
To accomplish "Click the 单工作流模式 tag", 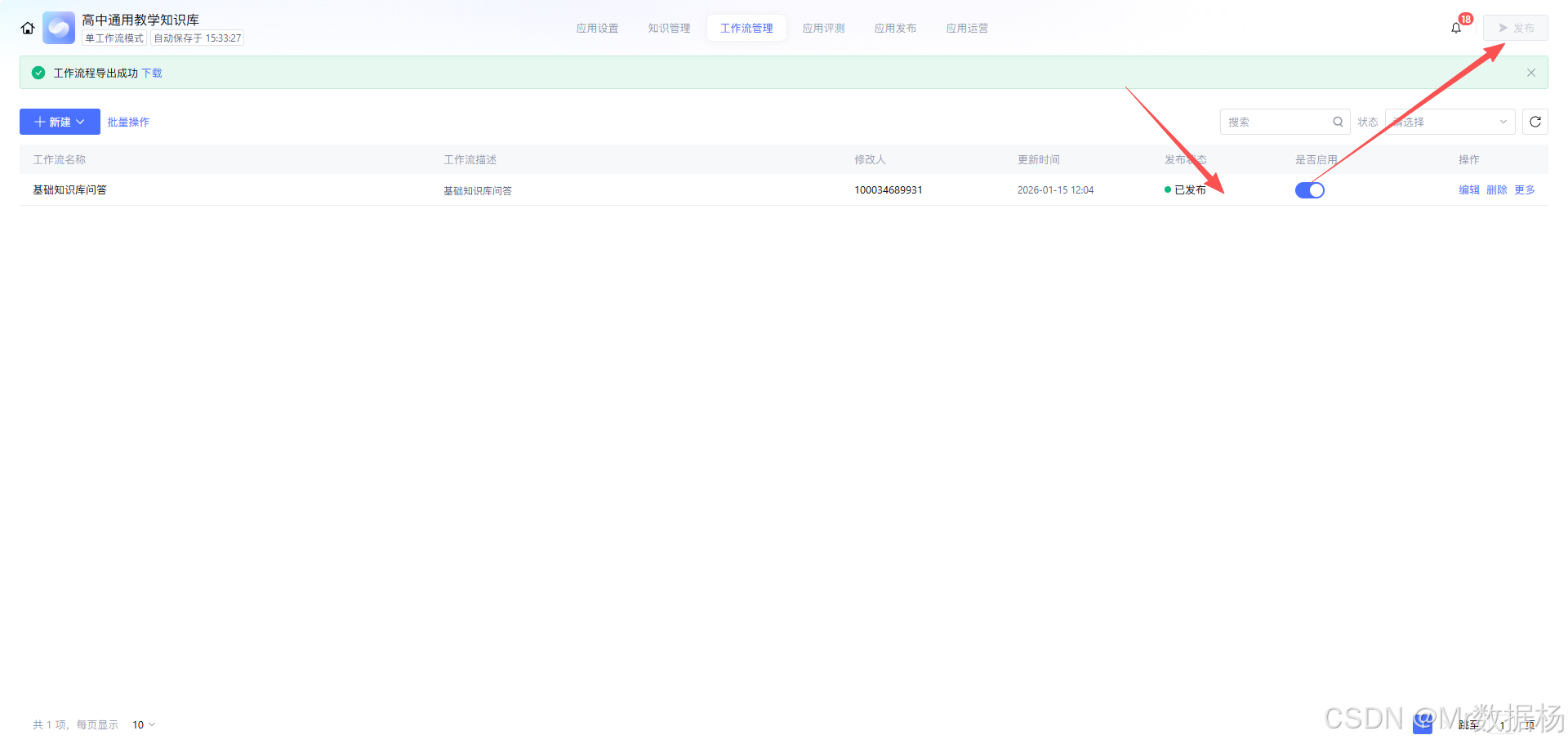I will tap(114, 38).
